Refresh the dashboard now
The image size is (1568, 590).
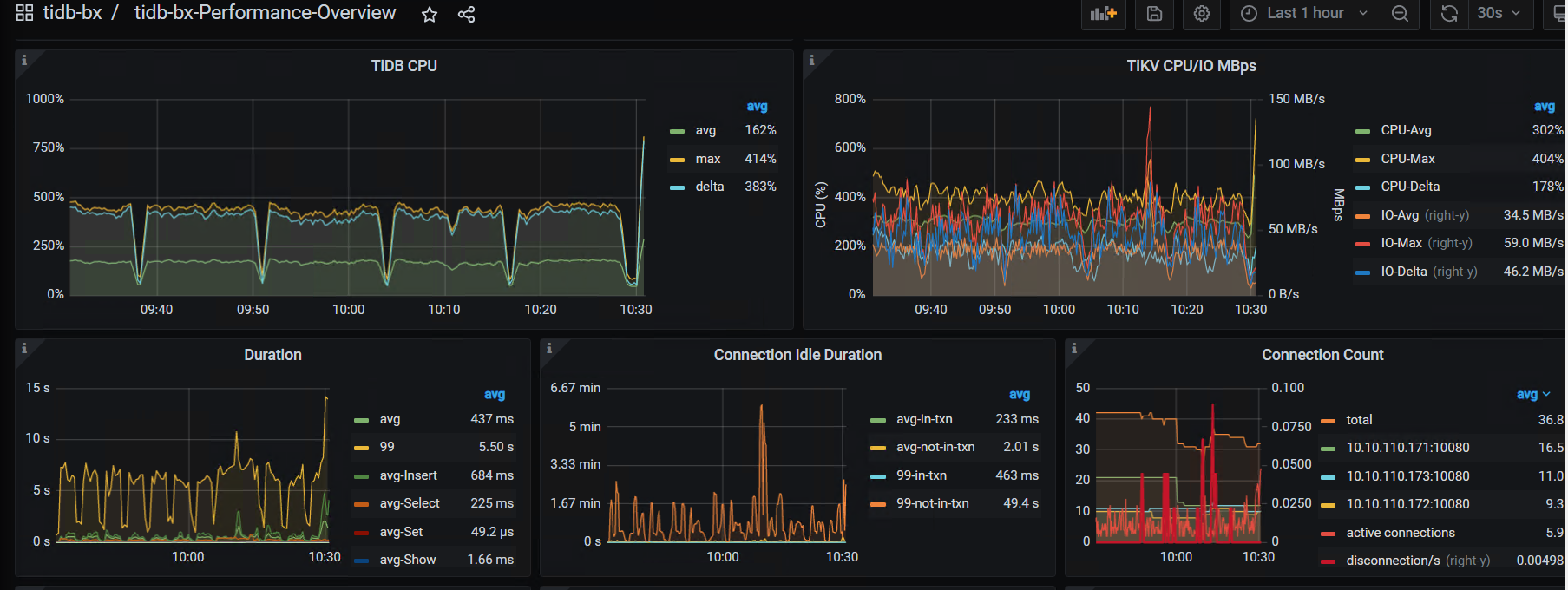[x=1449, y=14]
